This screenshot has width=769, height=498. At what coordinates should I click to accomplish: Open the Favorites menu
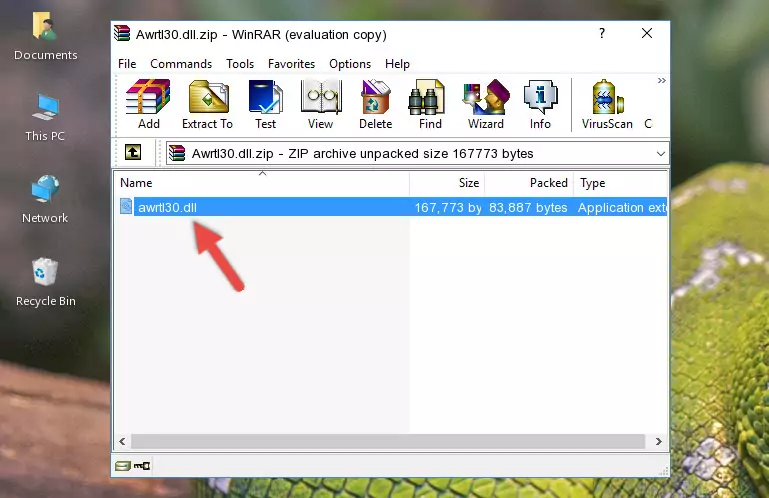point(291,64)
